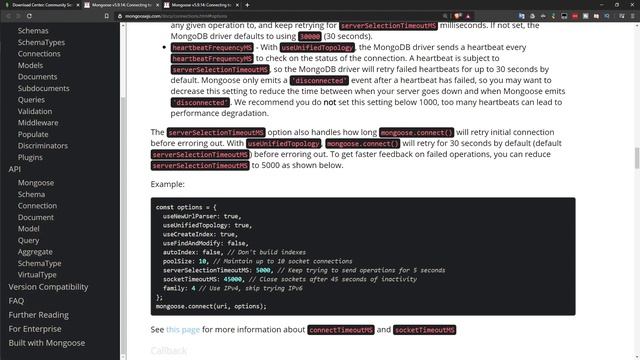Go to the Populate sidebar page
Image resolution: width=640 pixels, height=360 pixels.
[x=33, y=134]
